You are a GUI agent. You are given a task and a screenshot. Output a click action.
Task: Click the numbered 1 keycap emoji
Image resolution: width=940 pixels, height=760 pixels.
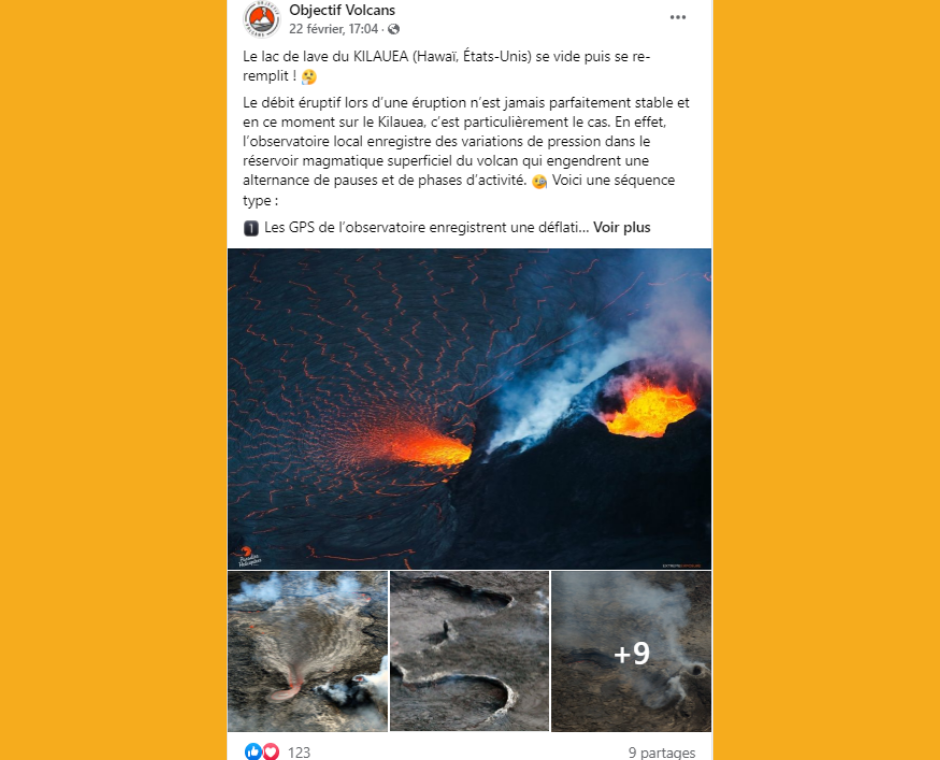[x=251, y=228]
